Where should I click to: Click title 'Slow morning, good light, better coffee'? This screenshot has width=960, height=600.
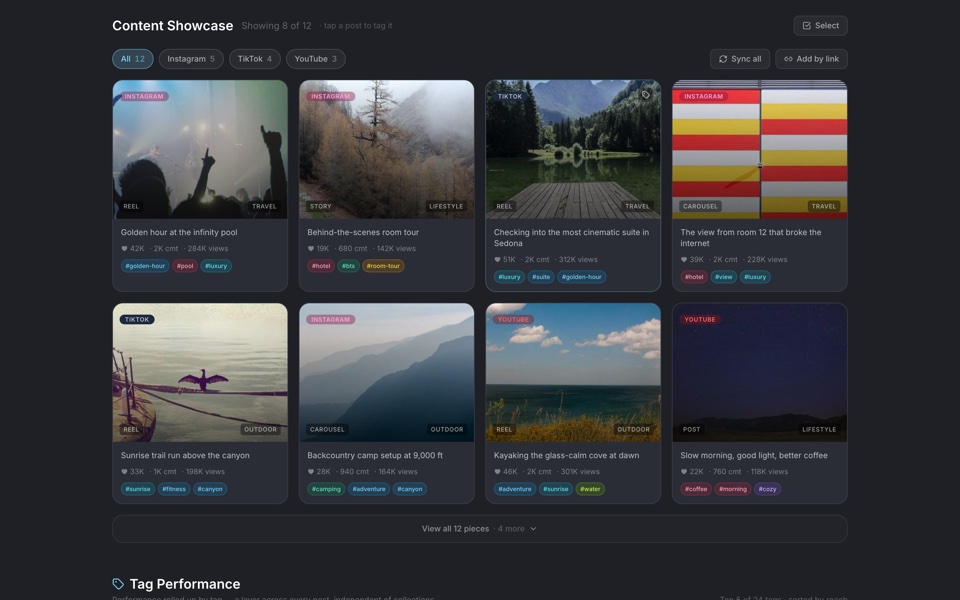click(x=754, y=456)
